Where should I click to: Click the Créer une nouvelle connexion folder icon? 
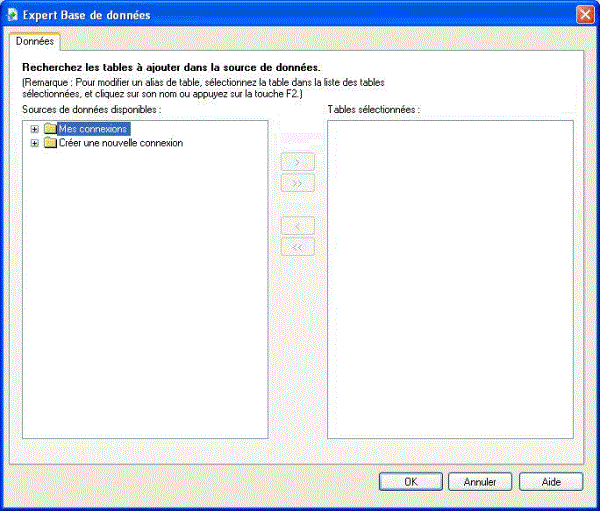pos(50,143)
